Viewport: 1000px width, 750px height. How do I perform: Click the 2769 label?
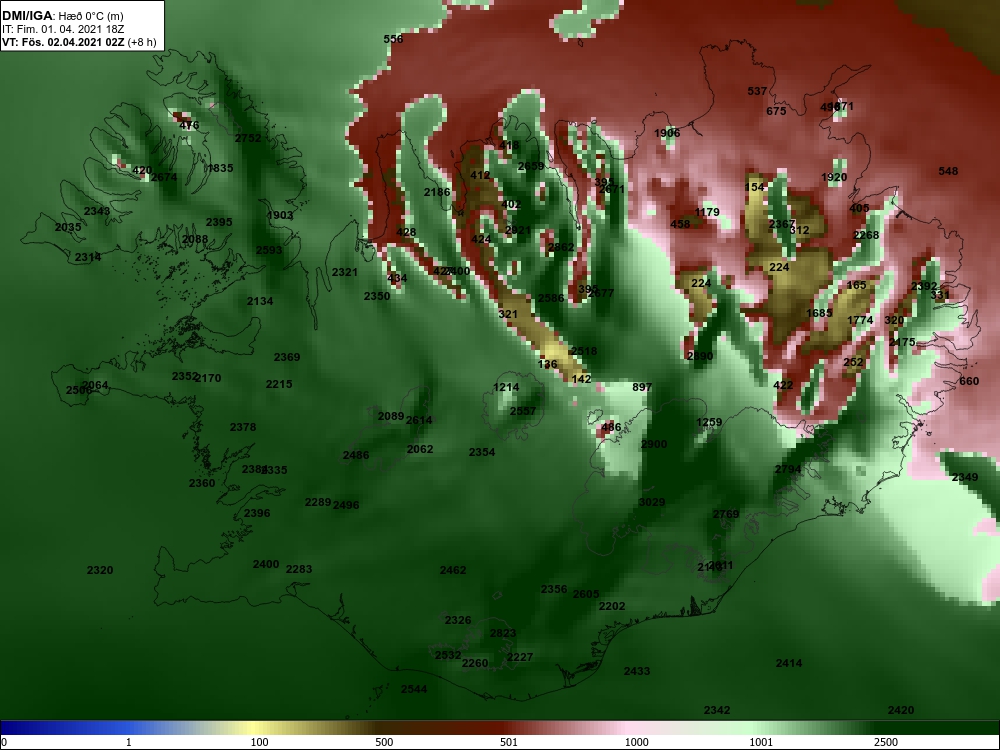[x=726, y=515]
